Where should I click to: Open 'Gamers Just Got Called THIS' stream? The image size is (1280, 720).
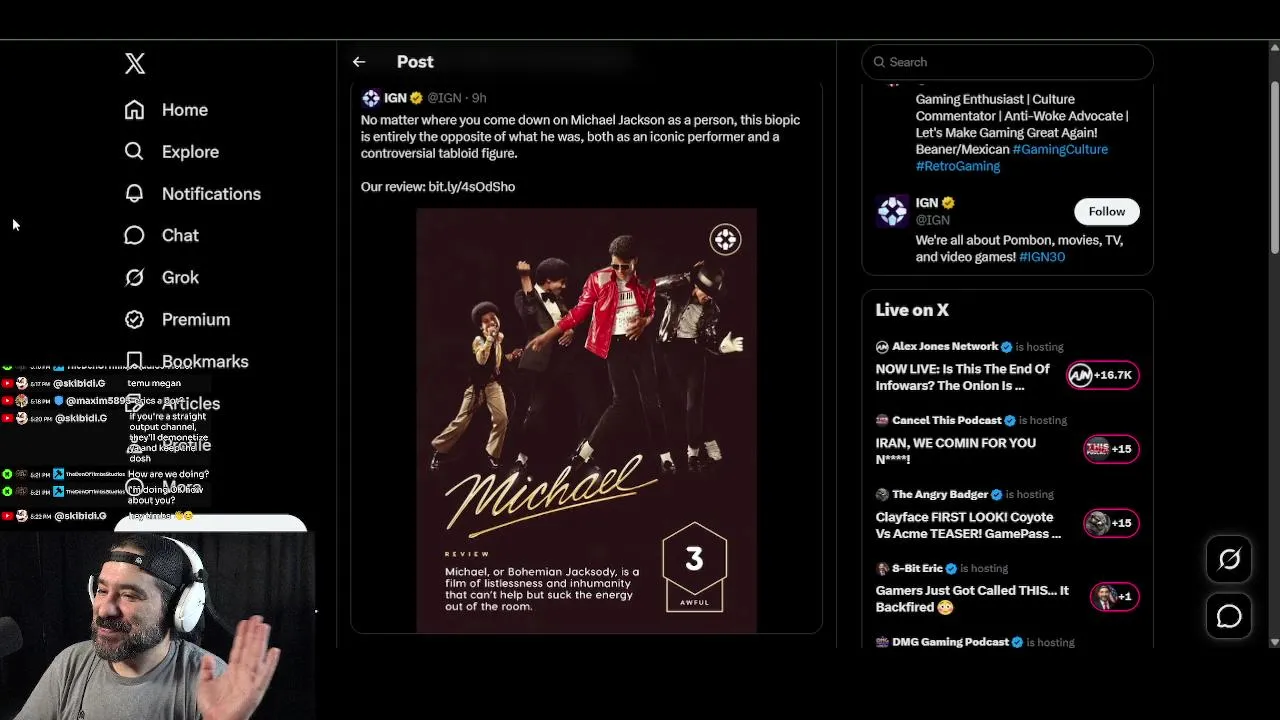pyautogui.click(x=972, y=600)
